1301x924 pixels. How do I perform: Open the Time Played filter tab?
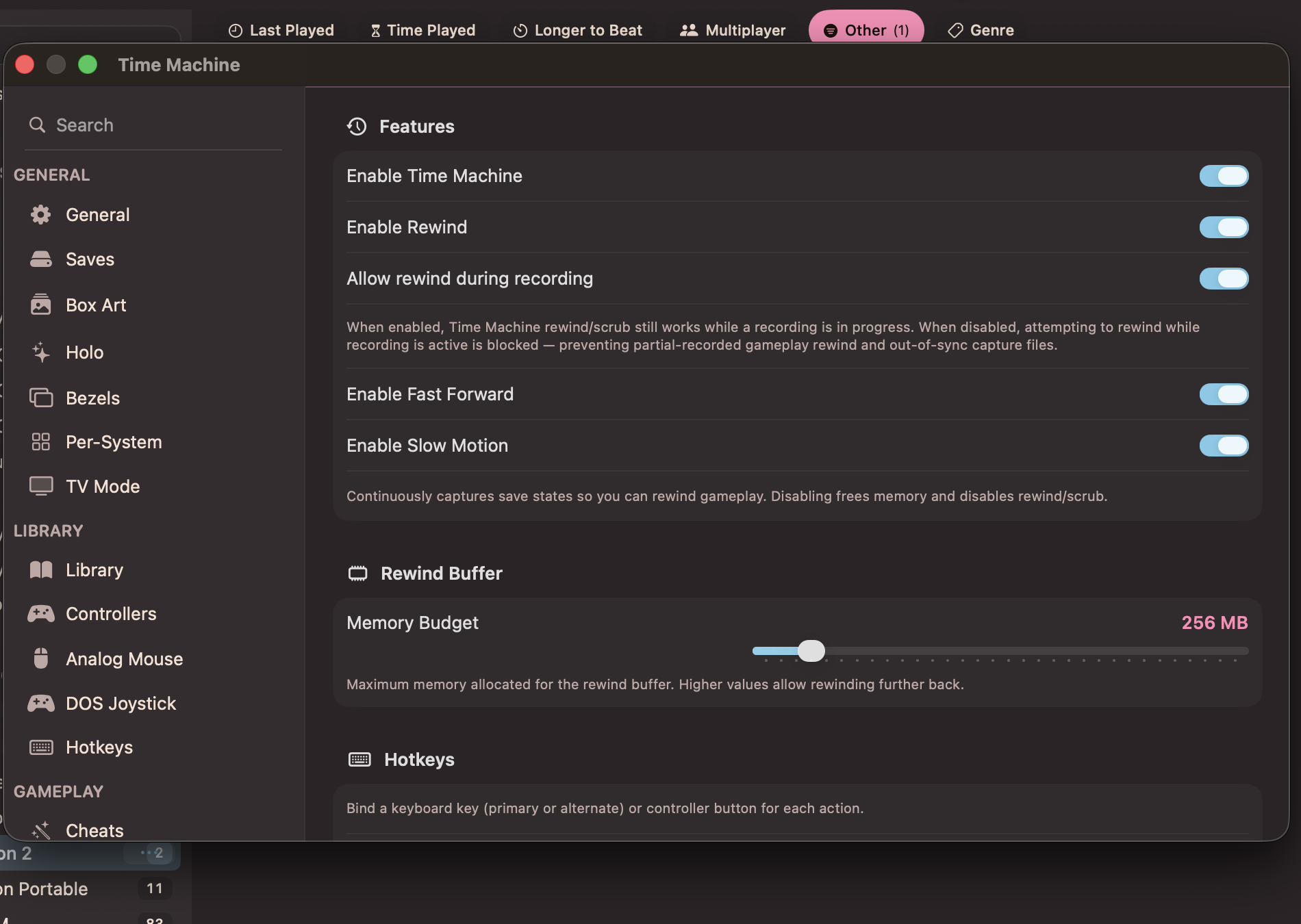click(x=423, y=30)
